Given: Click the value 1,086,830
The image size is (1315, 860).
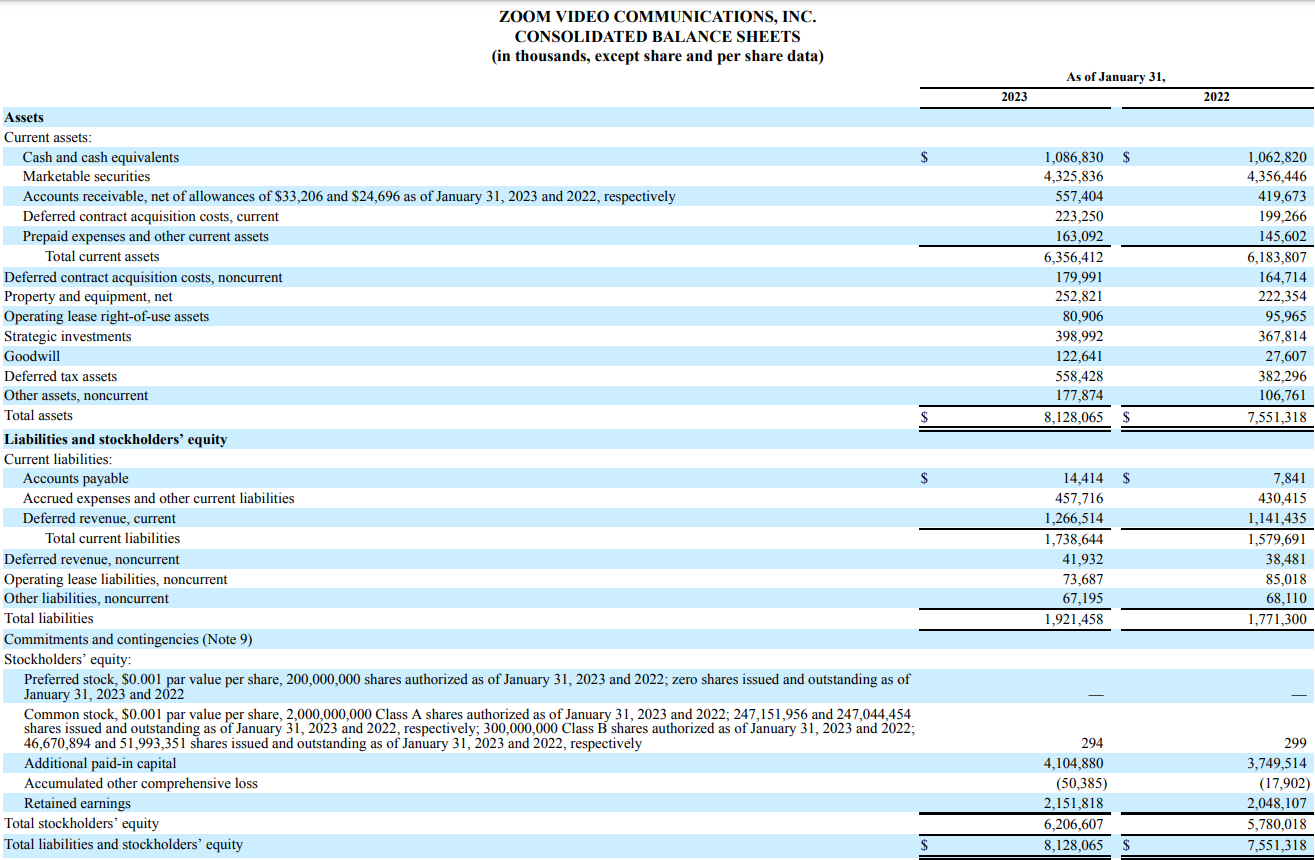Looking at the screenshot, I should 1073,157.
